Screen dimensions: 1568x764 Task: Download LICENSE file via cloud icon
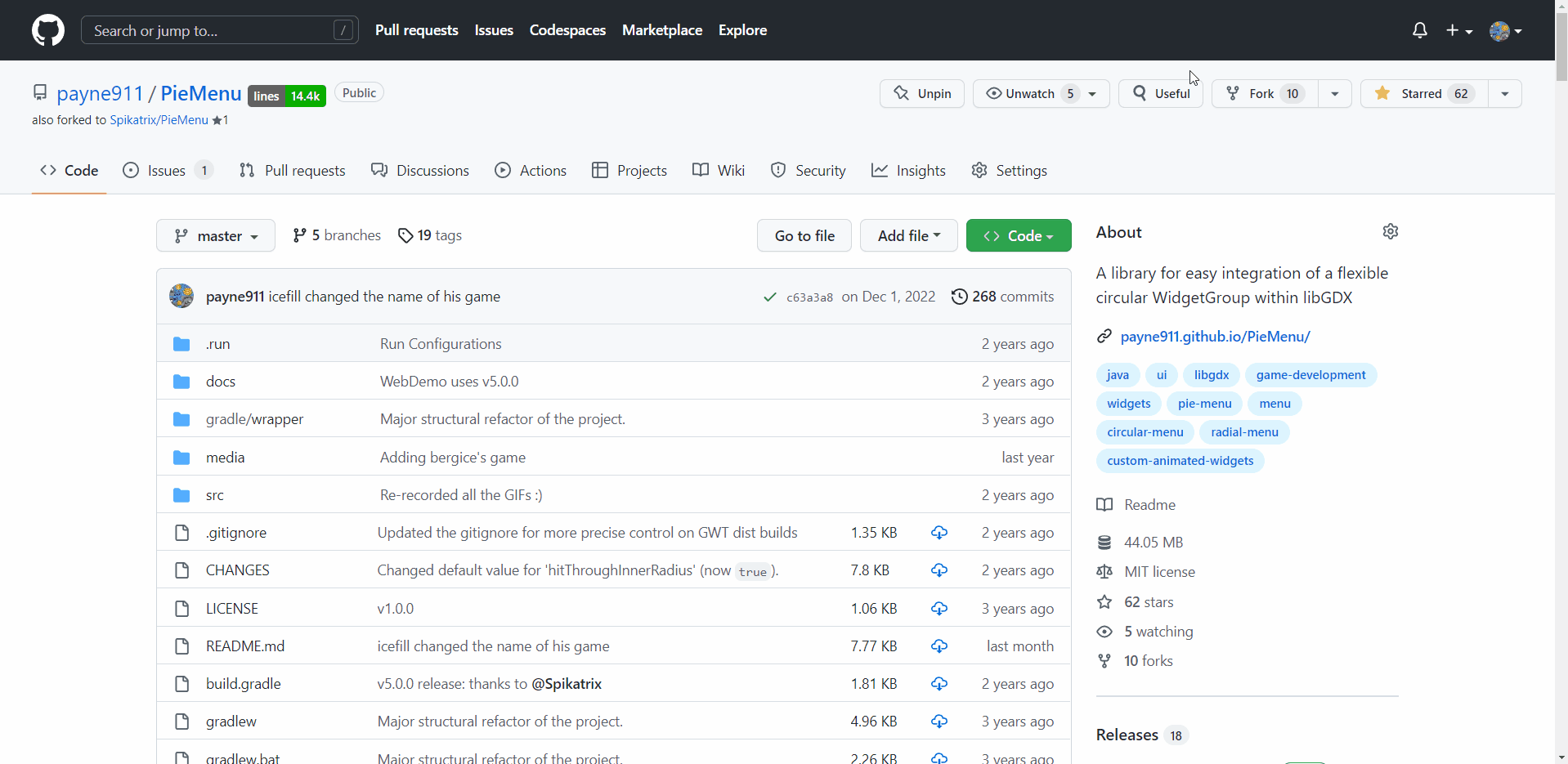coord(939,609)
